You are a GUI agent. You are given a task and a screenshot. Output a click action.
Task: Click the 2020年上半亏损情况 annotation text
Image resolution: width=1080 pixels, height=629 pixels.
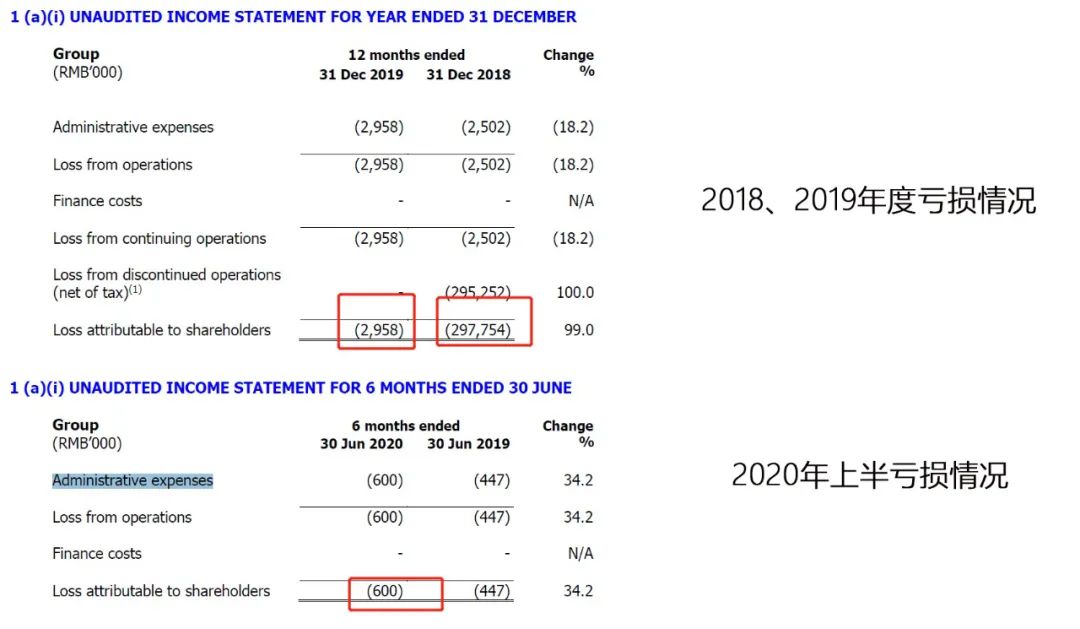(x=869, y=474)
